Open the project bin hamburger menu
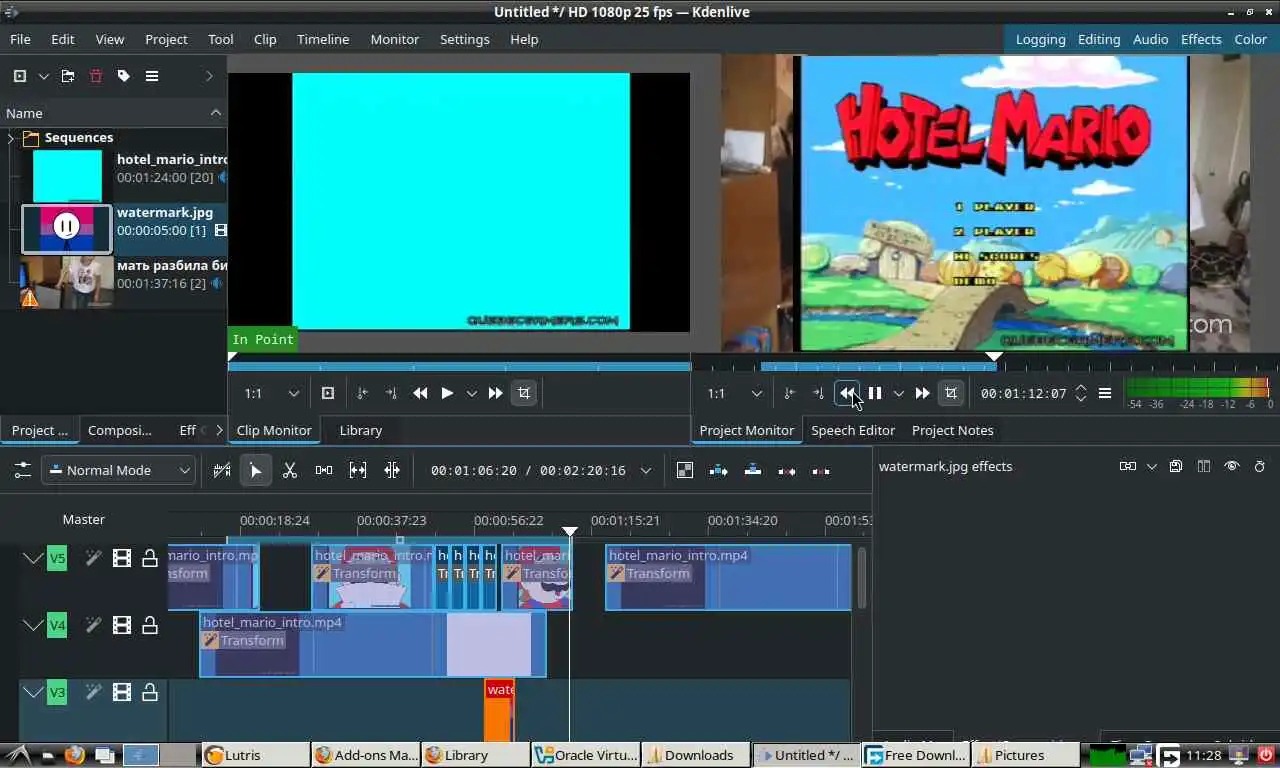The height and width of the screenshot is (768, 1280). pyautogui.click(x=152, y=76)
